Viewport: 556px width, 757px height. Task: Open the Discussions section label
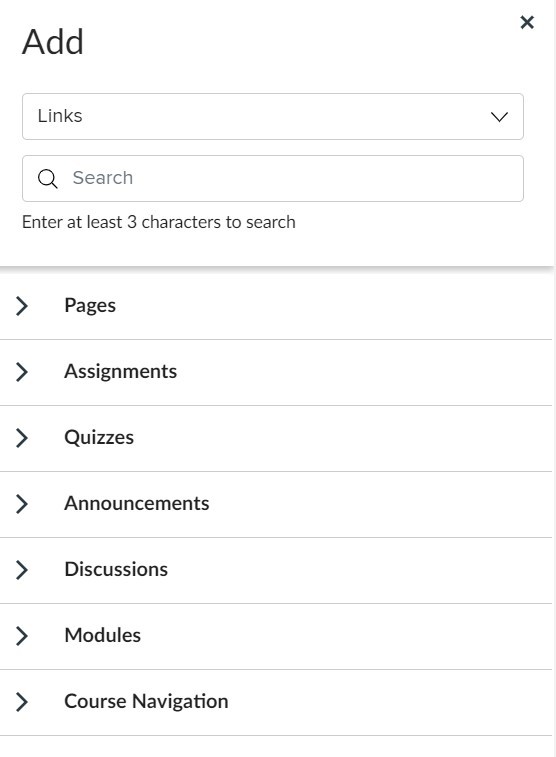click(x=116, y=569)
